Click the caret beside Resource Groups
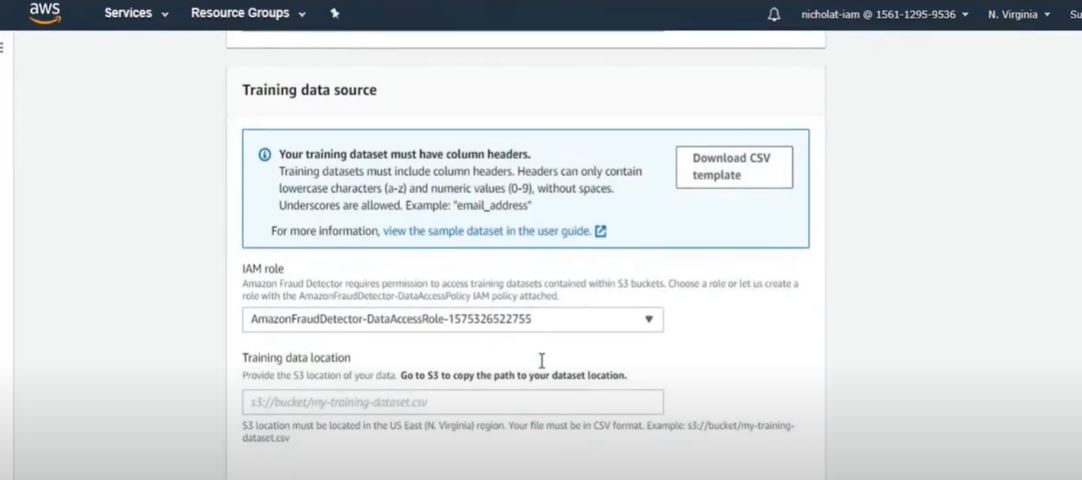 coord(302,14)
